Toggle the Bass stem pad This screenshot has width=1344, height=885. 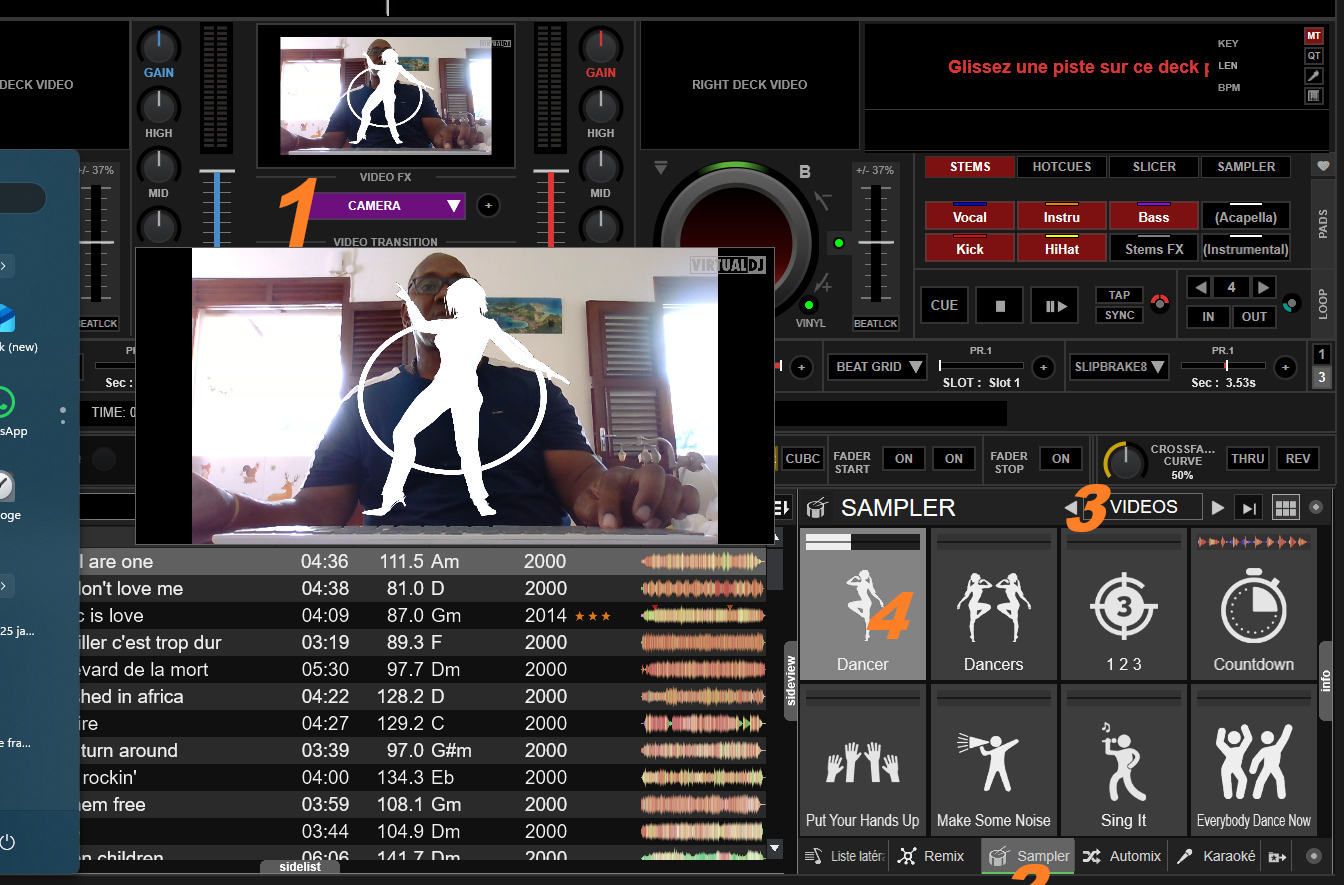coord(1154,217)
